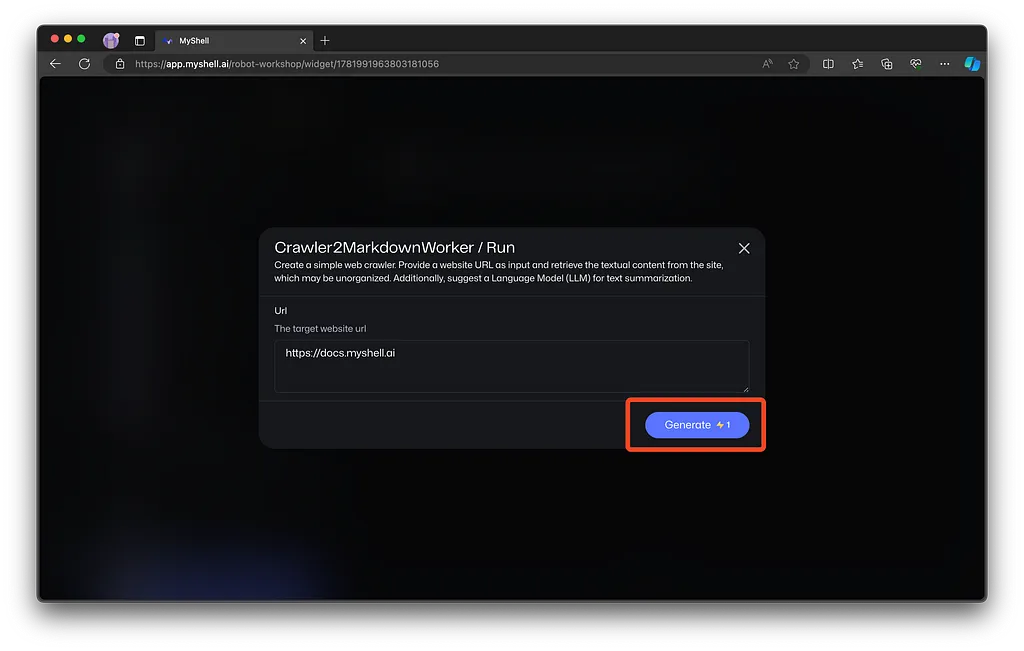Open a new tab with plus button

(x=325, y=41)
